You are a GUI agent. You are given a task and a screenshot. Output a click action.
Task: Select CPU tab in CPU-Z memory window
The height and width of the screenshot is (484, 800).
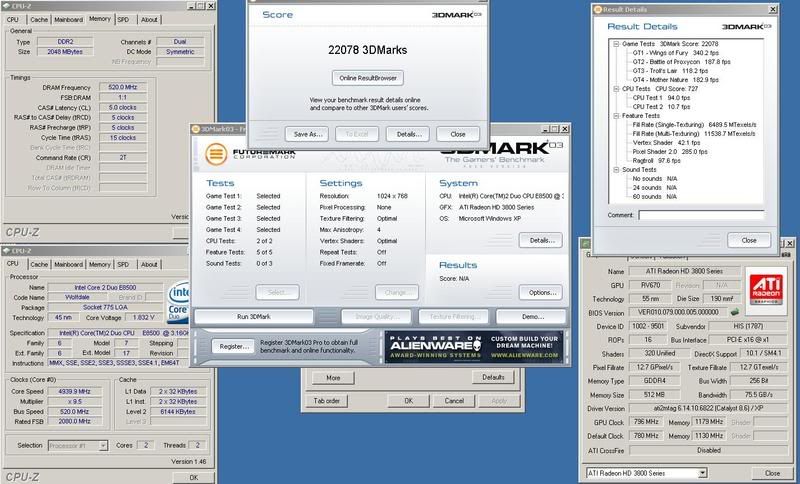click(13, 19)
